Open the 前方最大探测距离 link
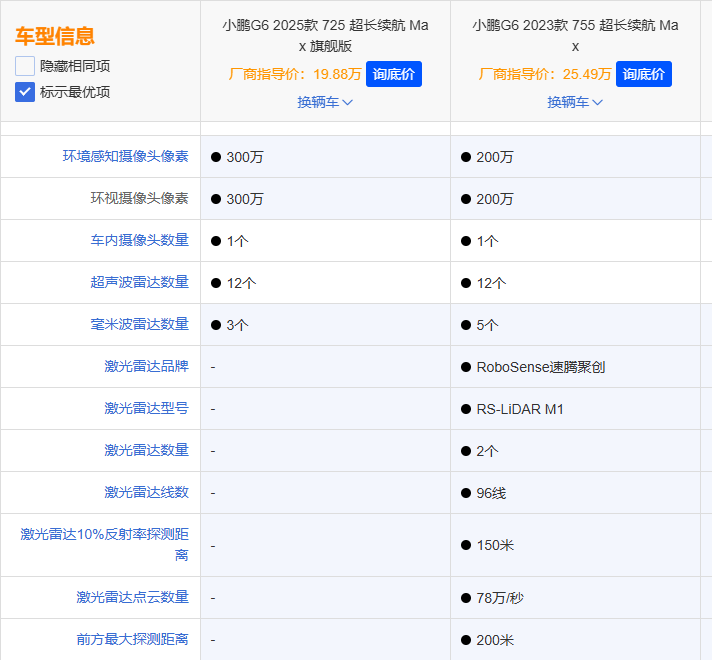 (x=132, y=639)
